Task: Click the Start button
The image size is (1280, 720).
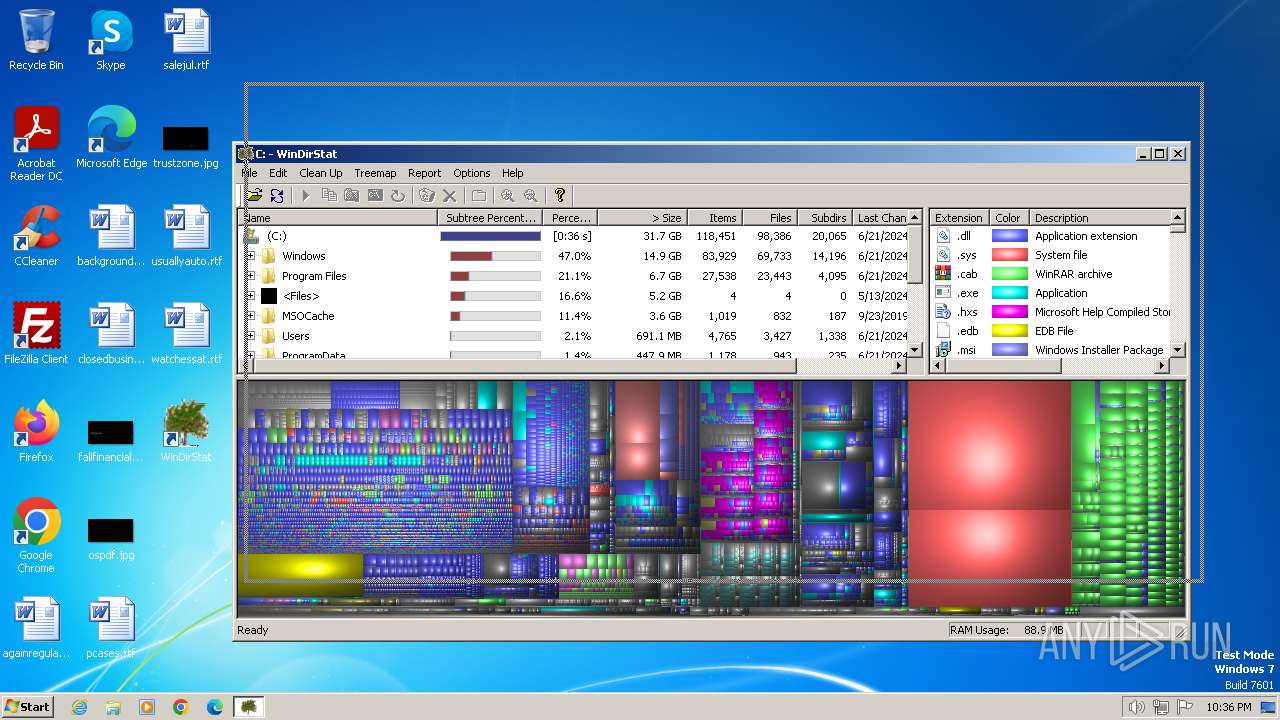Action: (x=28, y=707)
